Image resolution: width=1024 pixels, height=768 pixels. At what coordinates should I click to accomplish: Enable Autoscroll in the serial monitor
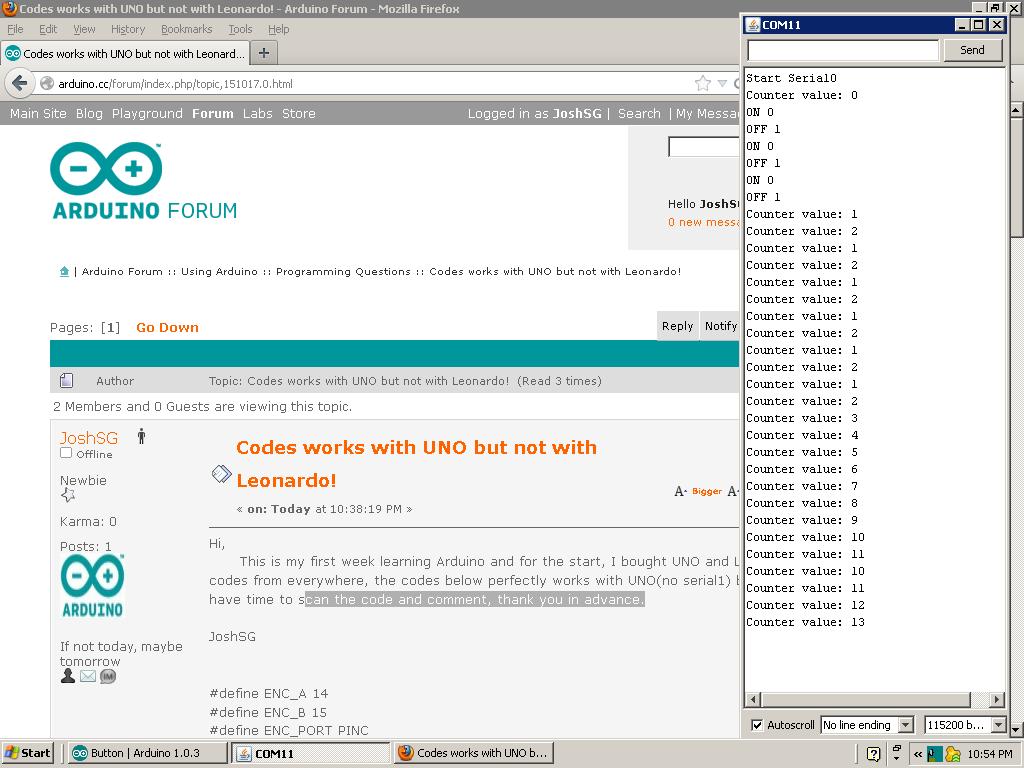(757, 725)
